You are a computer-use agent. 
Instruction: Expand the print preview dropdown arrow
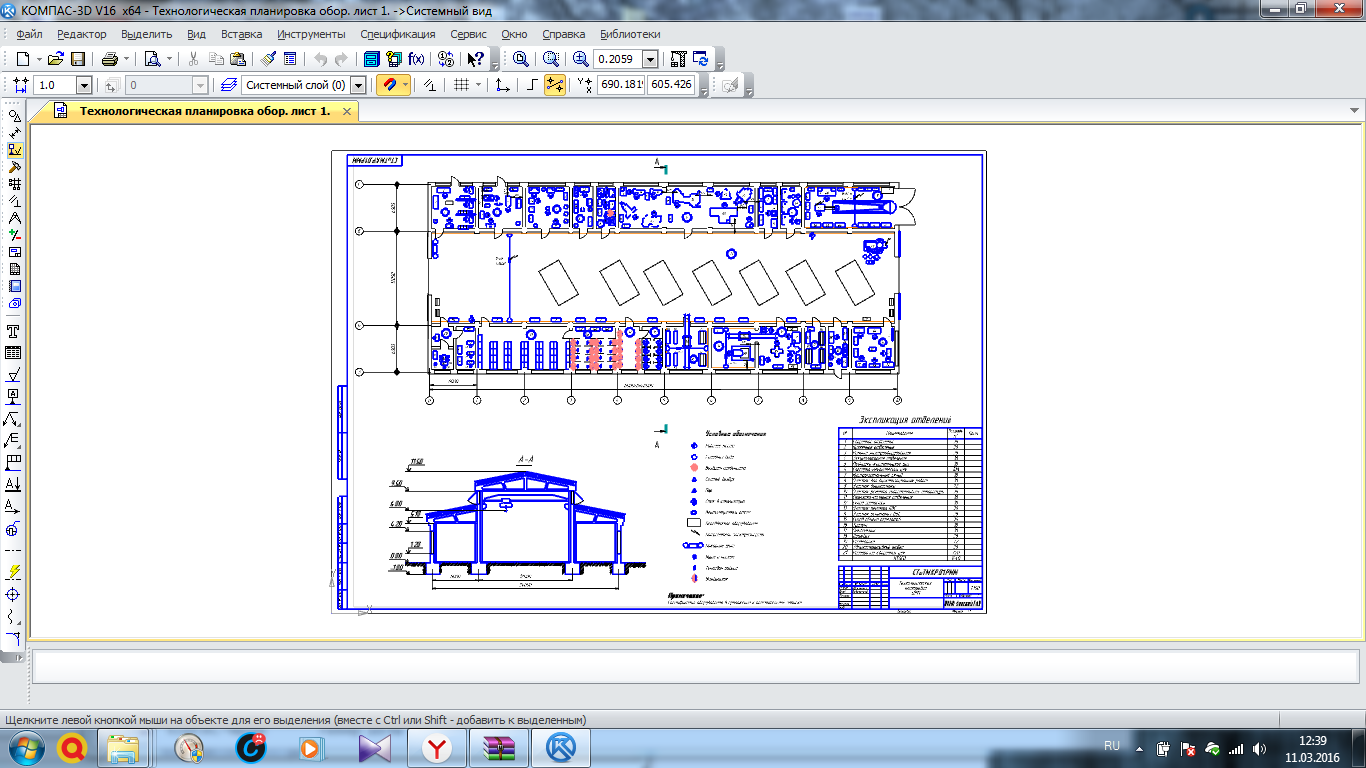tap(168, 59)
